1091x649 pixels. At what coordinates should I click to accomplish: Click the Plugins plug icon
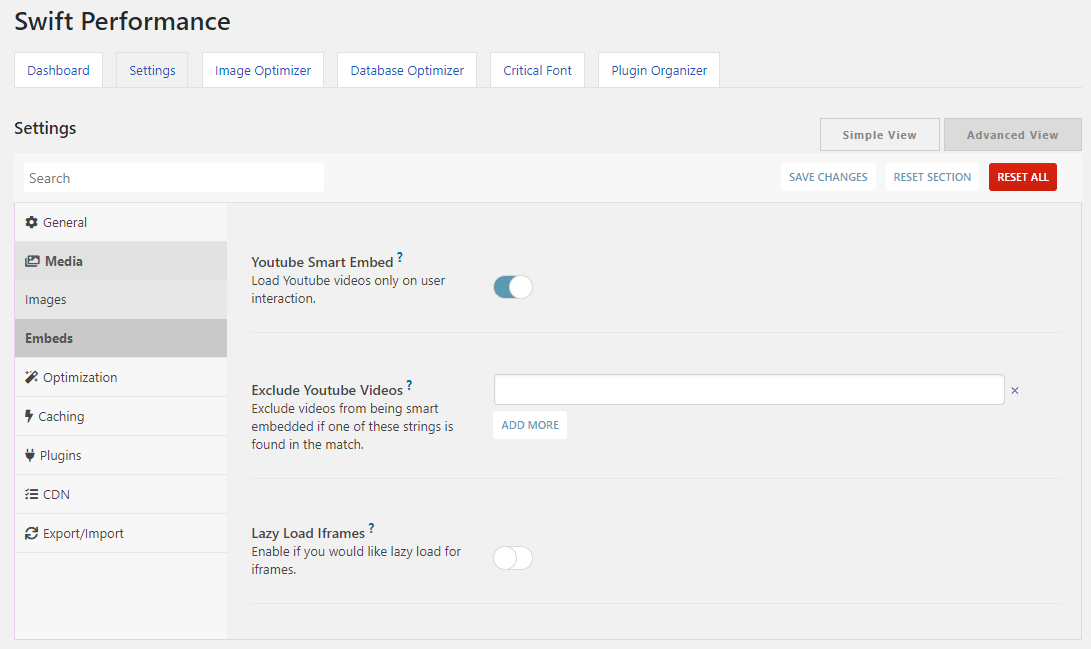click(x=30, y=455)
